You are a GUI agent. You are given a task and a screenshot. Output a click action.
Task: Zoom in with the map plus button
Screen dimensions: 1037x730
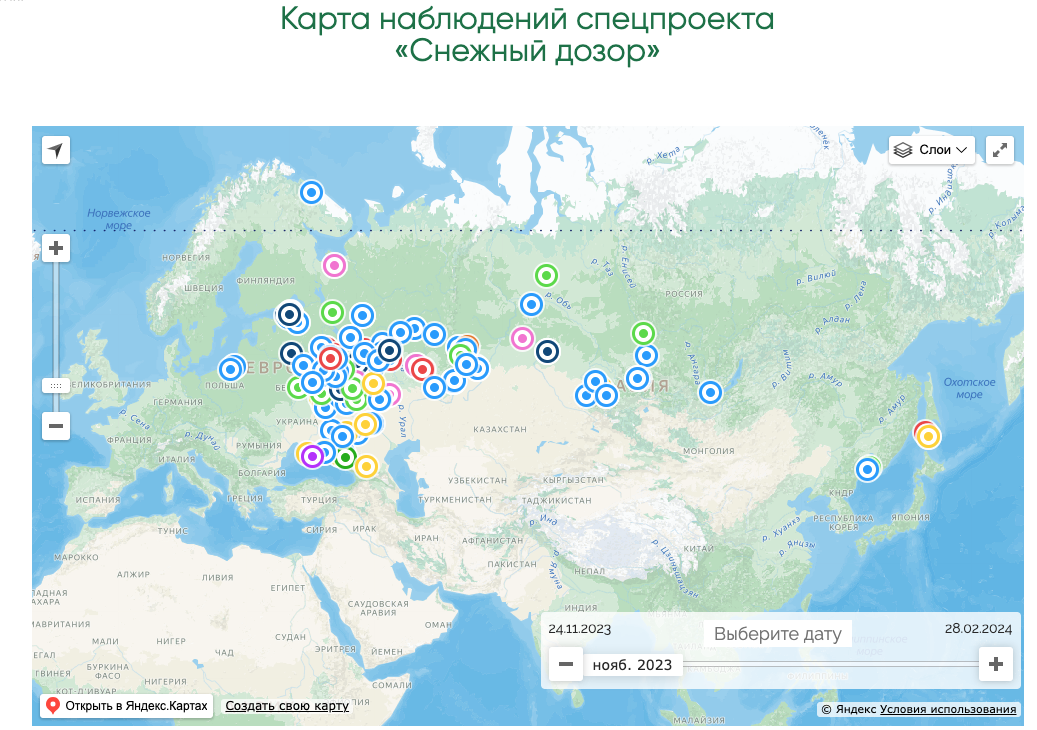click(56, 248)
